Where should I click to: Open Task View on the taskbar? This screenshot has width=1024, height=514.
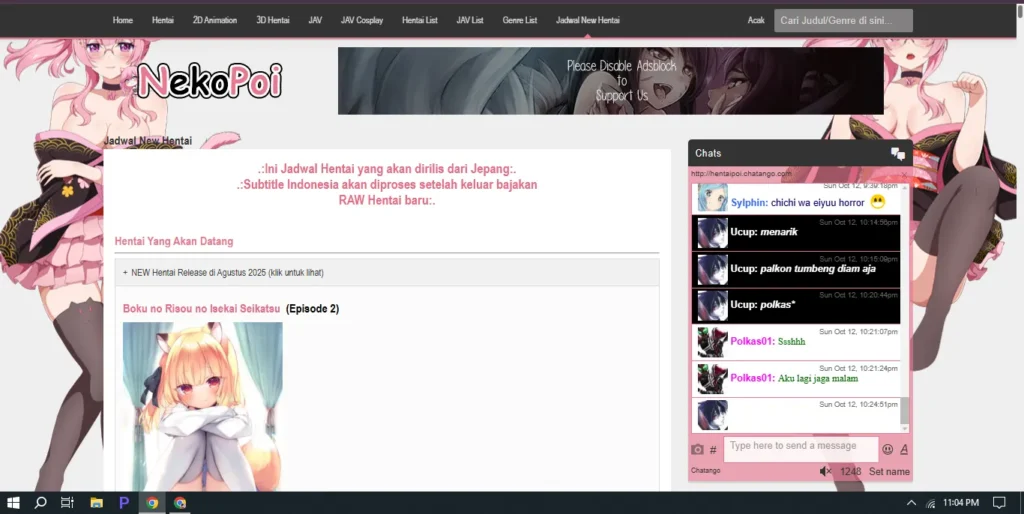[67, 502]
